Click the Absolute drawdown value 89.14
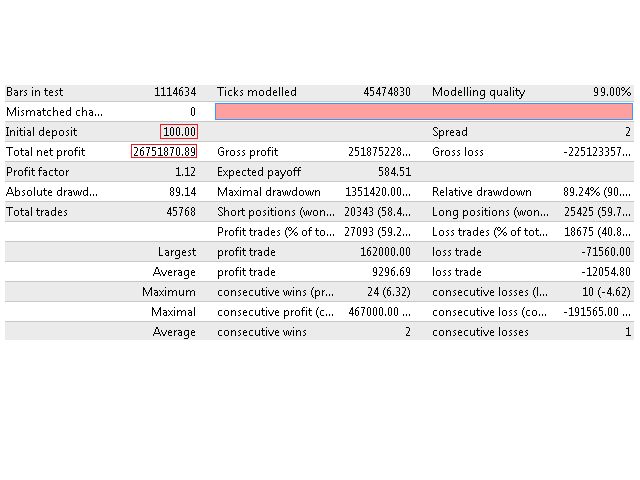Image resolution: width=640 pixels, height=480 pixels. [x=182, y=192]
